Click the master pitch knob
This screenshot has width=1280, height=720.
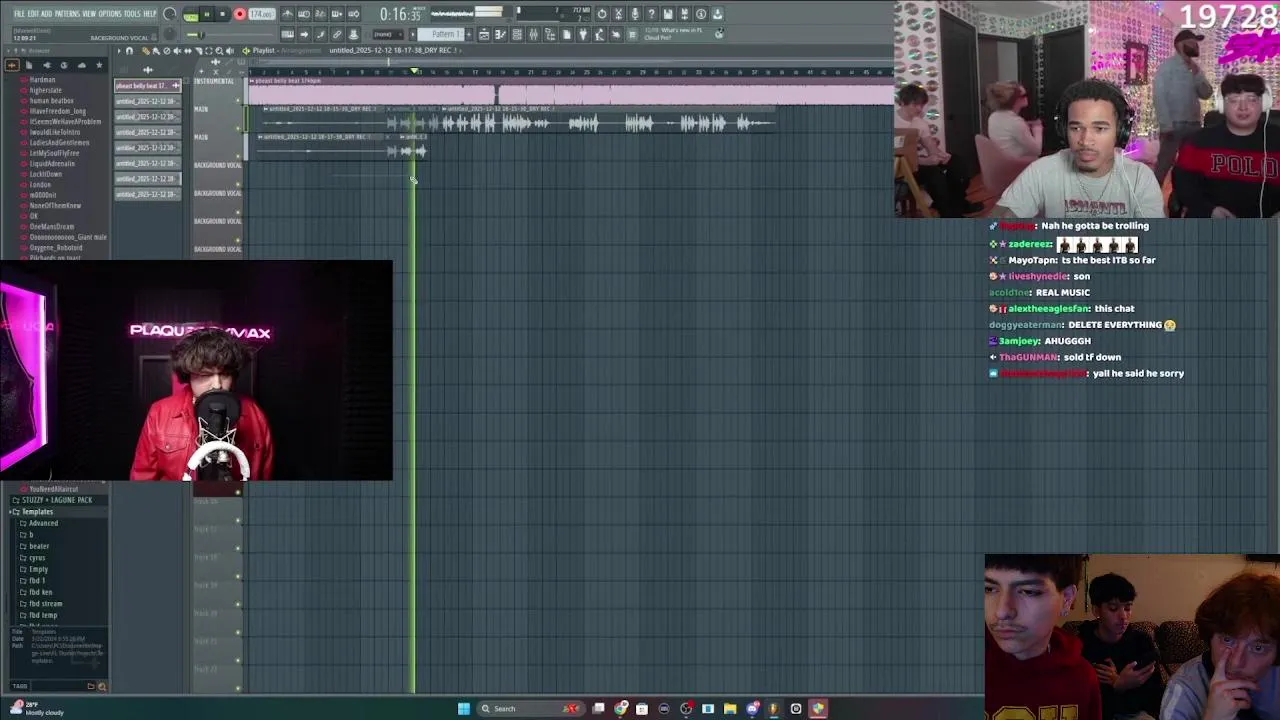(169, 34)
